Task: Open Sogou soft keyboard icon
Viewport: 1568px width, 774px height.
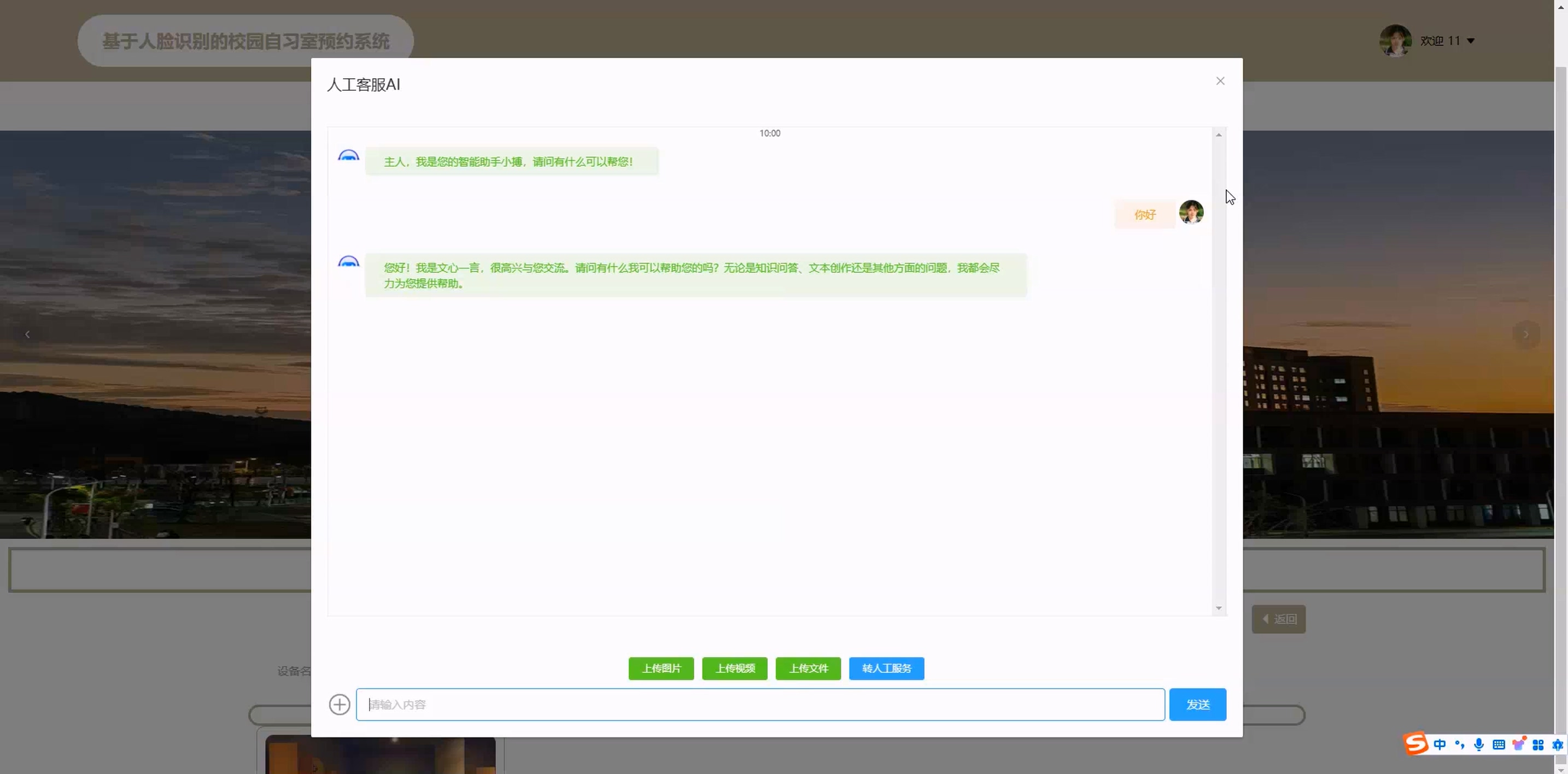Action: [x=1499, y=745]
